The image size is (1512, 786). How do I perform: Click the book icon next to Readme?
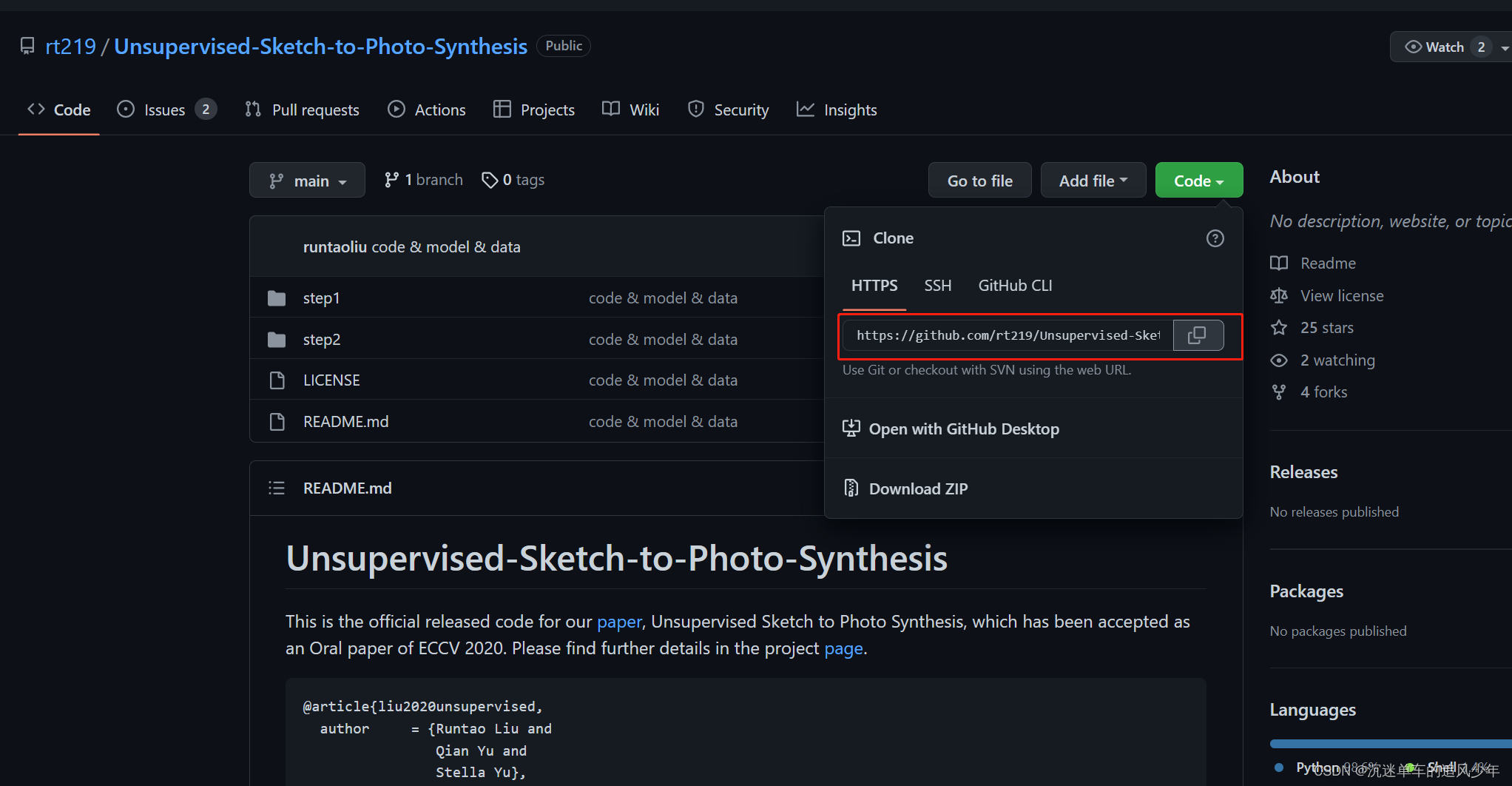click(x=1279, y=263)
